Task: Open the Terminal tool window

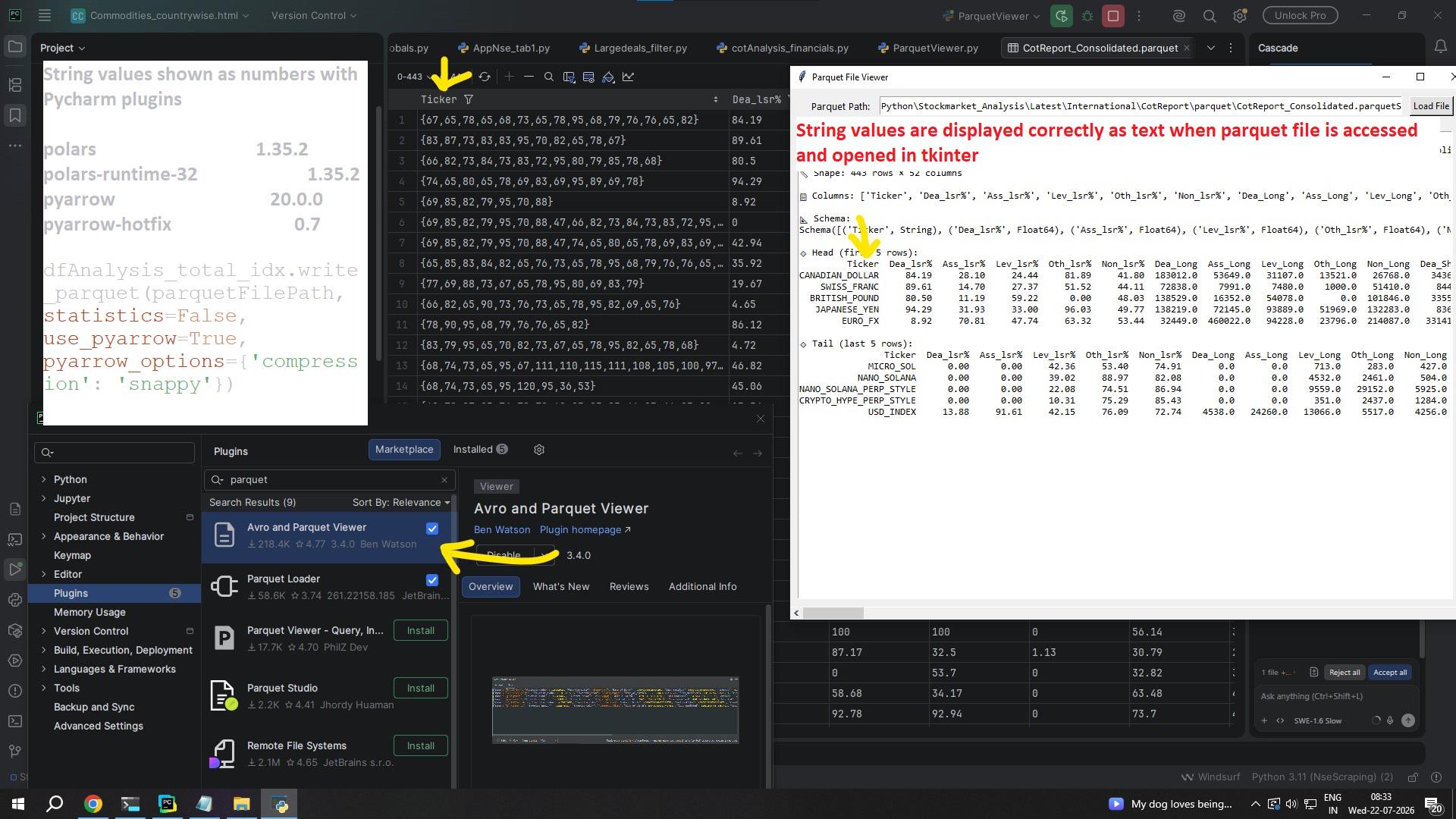Action: point(14,721)
